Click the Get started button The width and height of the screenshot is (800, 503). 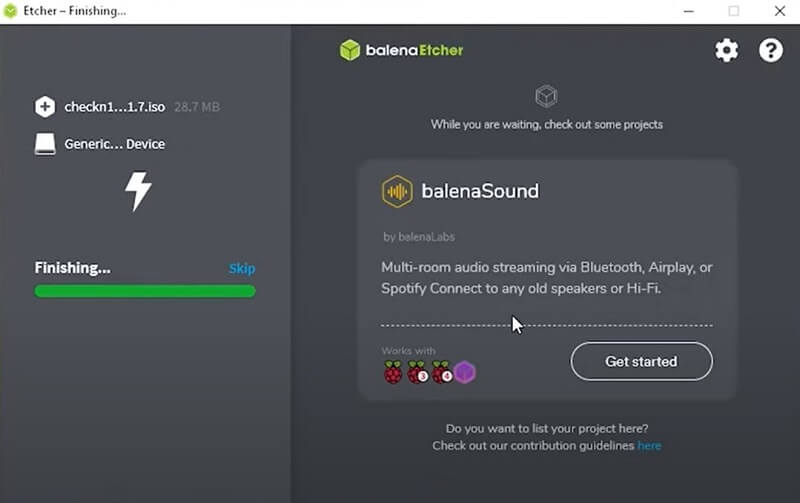point(641,361)
